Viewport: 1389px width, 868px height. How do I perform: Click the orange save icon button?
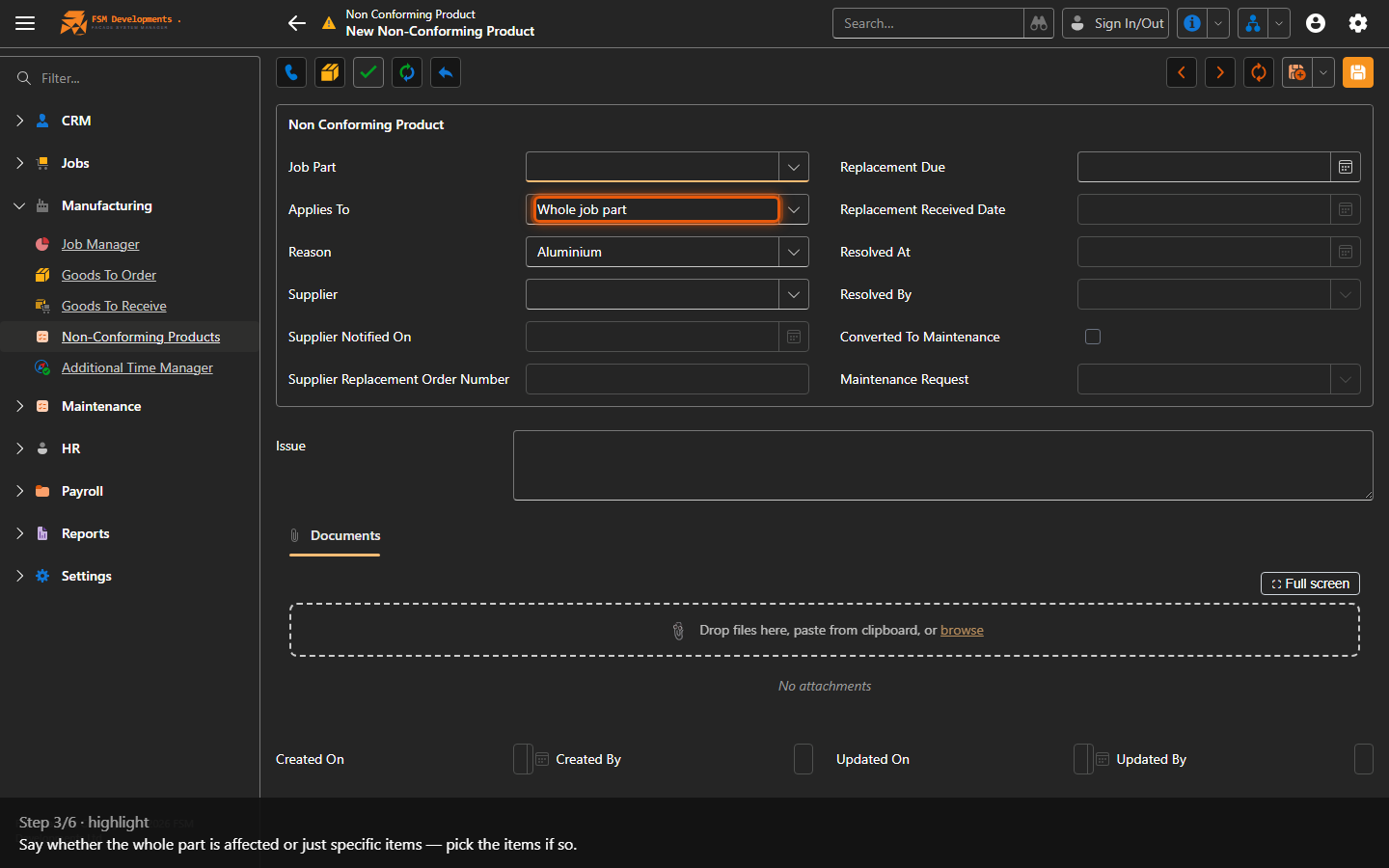pos(1357,72)
